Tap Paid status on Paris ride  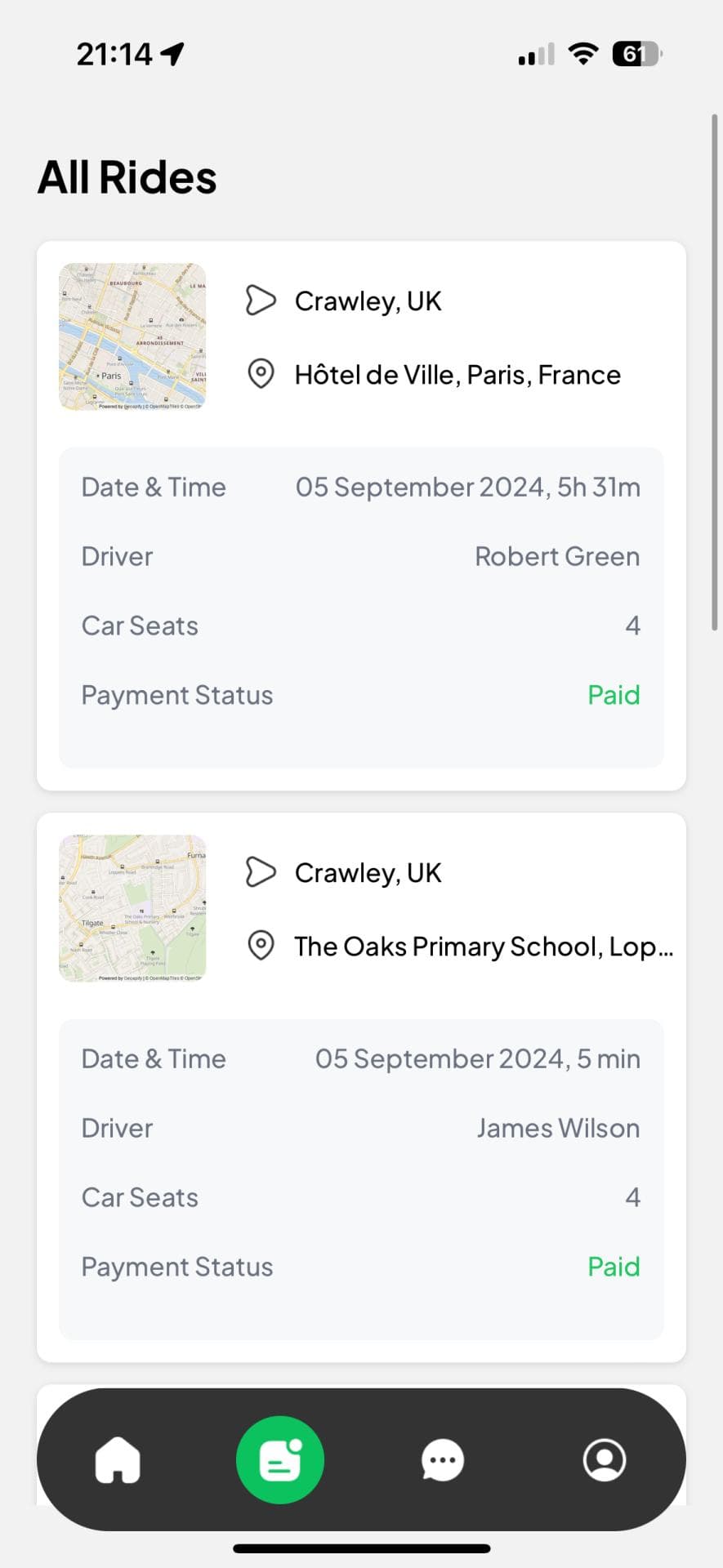[x=614, y=695]
